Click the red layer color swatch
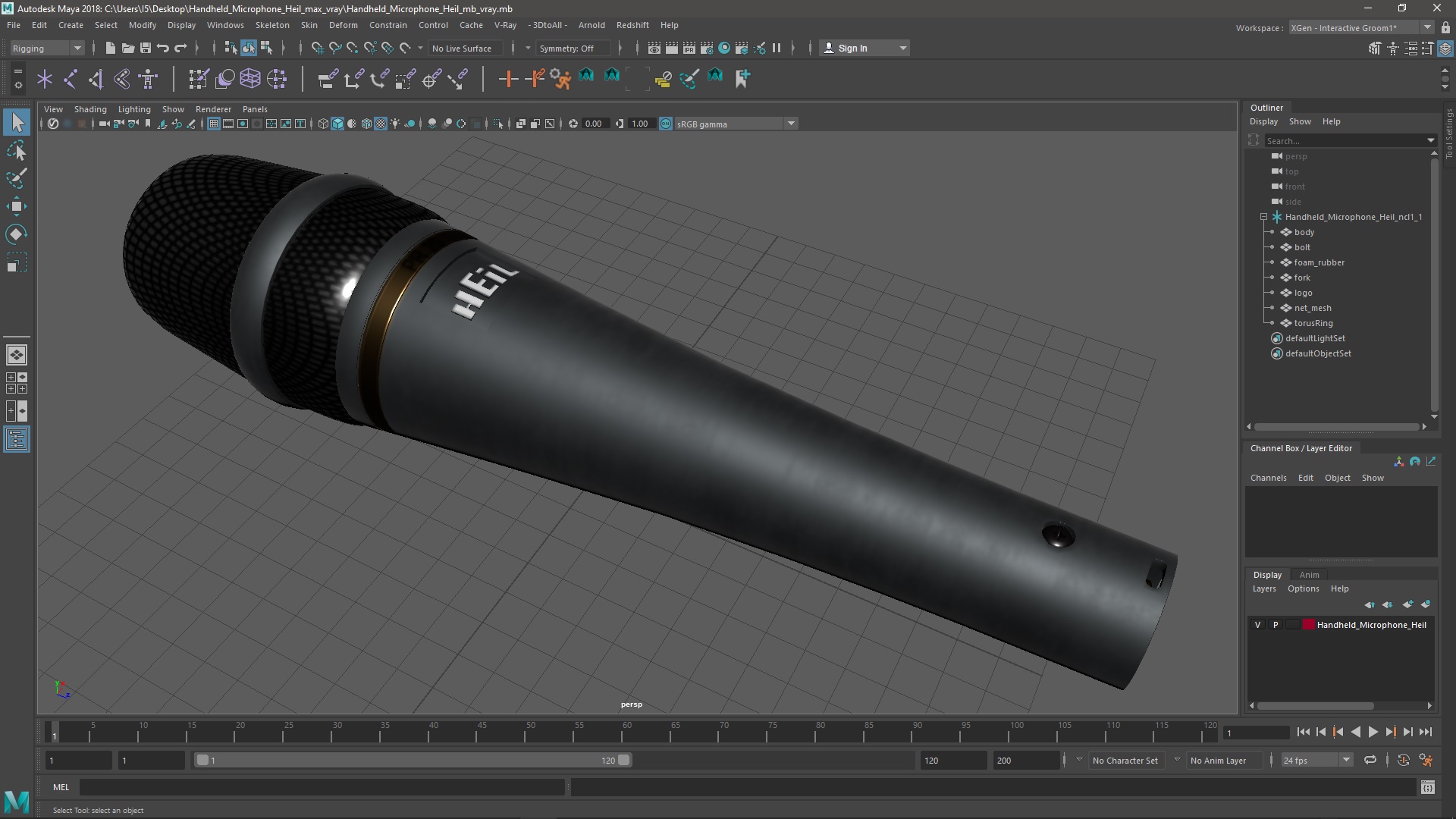 coord(1309,625)
